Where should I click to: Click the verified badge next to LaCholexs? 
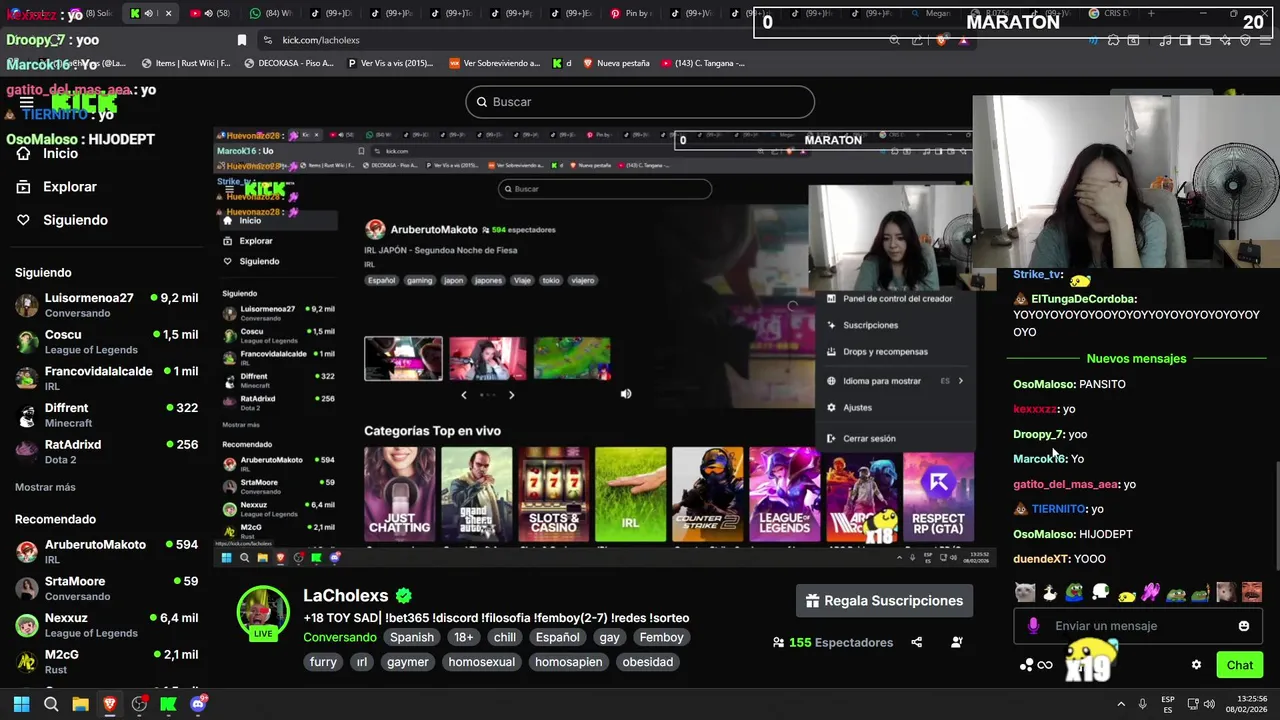coord(404,596)
